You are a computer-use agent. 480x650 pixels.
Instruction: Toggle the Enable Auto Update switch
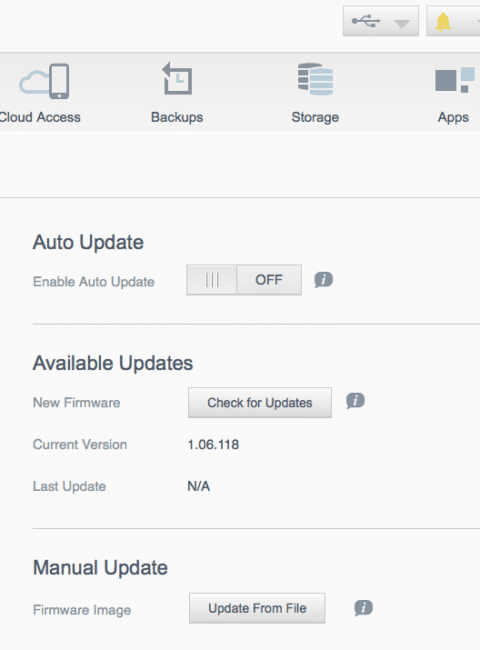click(x=244, y=280)
